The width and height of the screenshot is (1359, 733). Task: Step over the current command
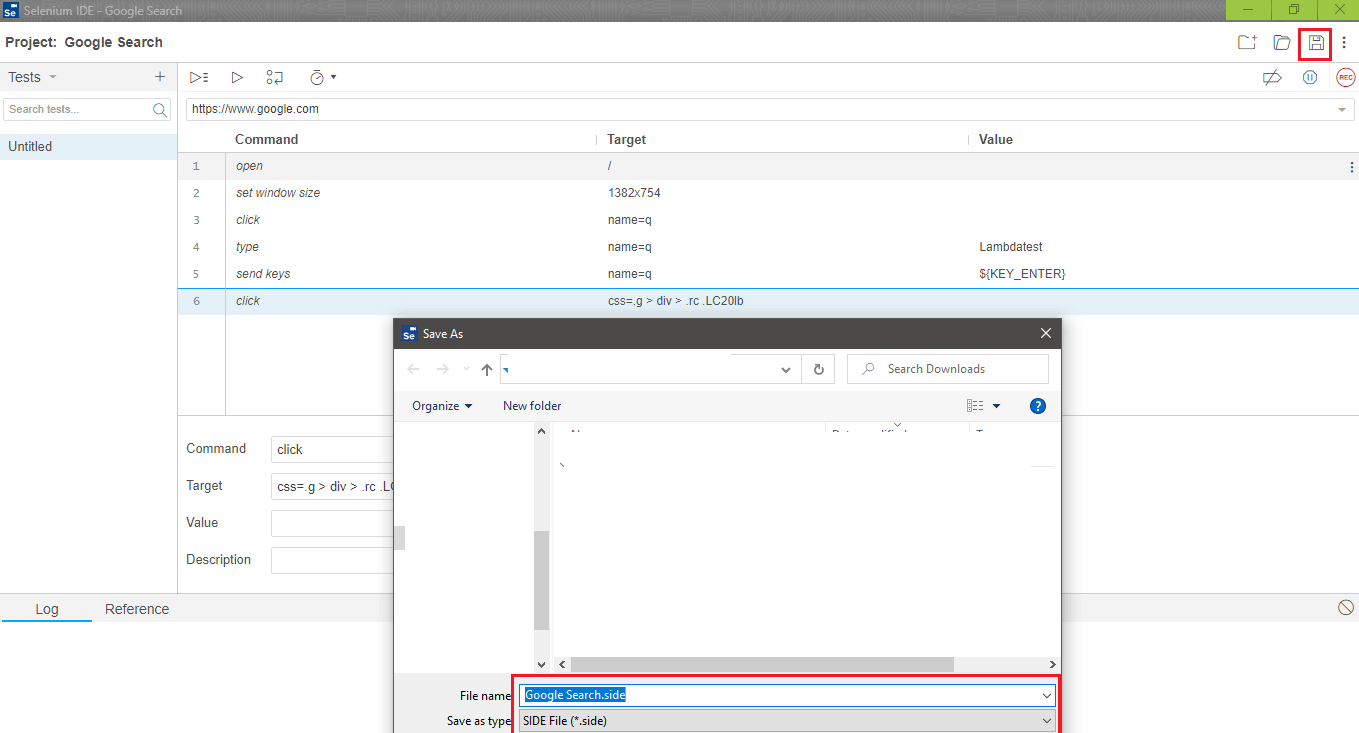click(274, 77)
